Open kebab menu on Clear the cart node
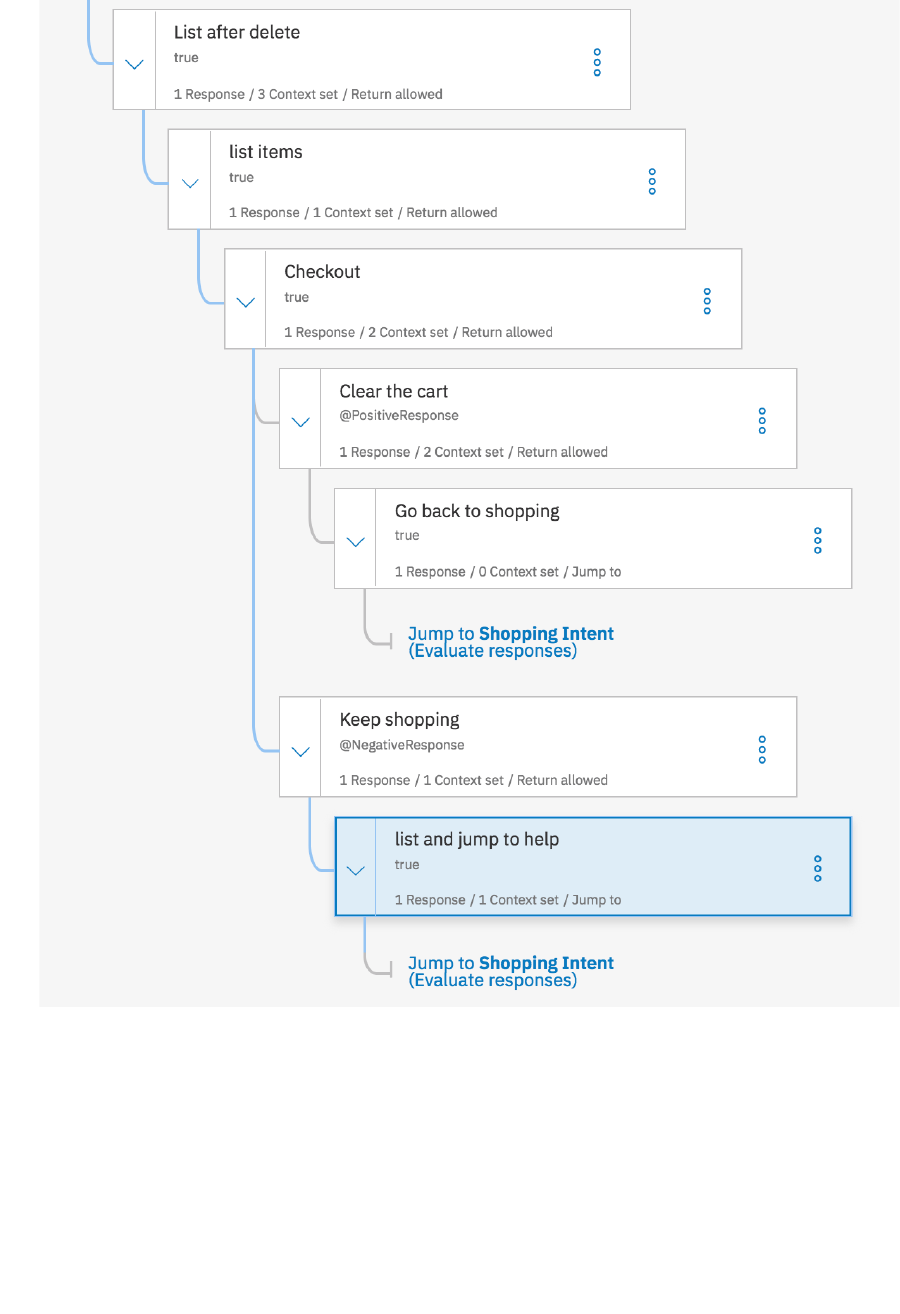This screenshot has width=900, height=1314. tap(762, 421)
